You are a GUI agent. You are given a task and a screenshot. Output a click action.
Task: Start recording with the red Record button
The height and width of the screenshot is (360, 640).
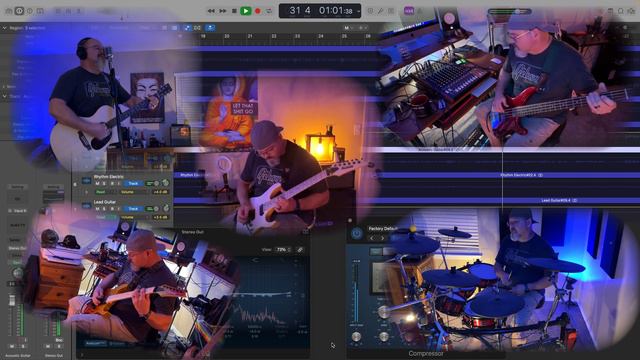point(258,11)
